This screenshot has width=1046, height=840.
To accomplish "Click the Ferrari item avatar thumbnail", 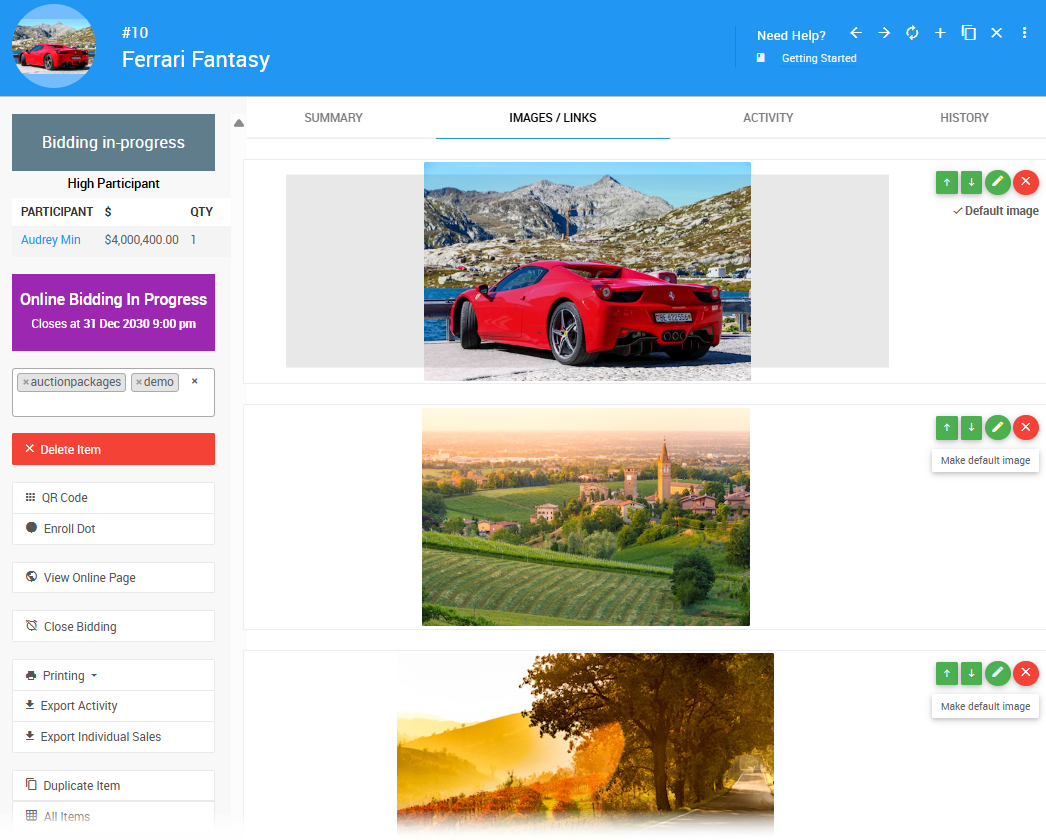I will click(x=54, y=46).
